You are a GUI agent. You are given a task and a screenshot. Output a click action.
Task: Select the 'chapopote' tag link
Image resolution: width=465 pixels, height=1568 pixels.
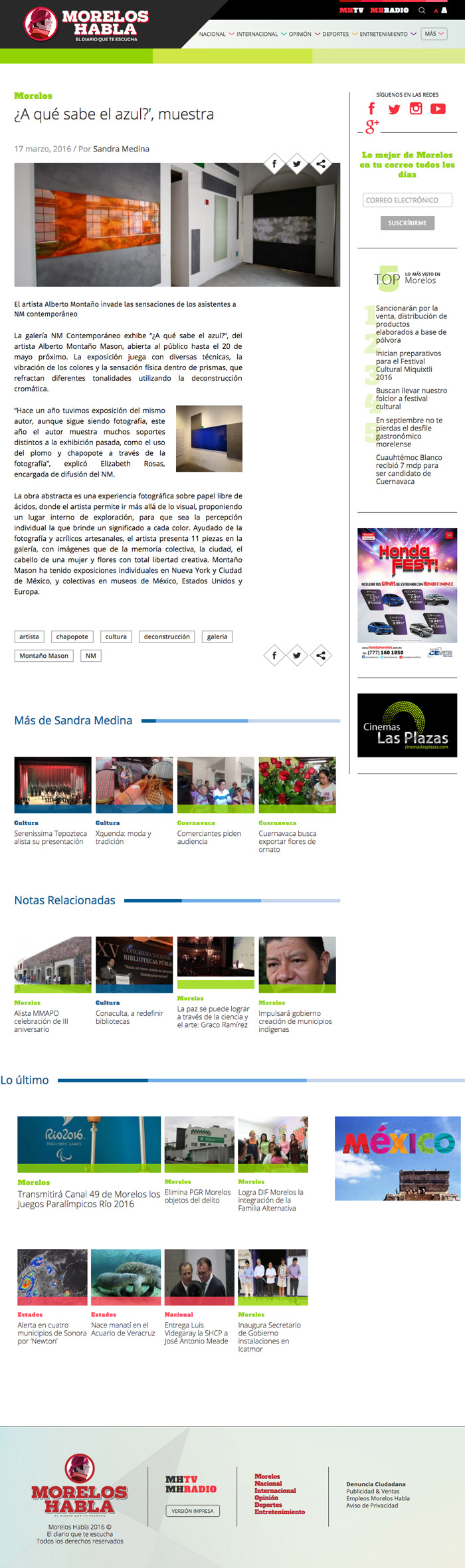click(x=72, y=637)
